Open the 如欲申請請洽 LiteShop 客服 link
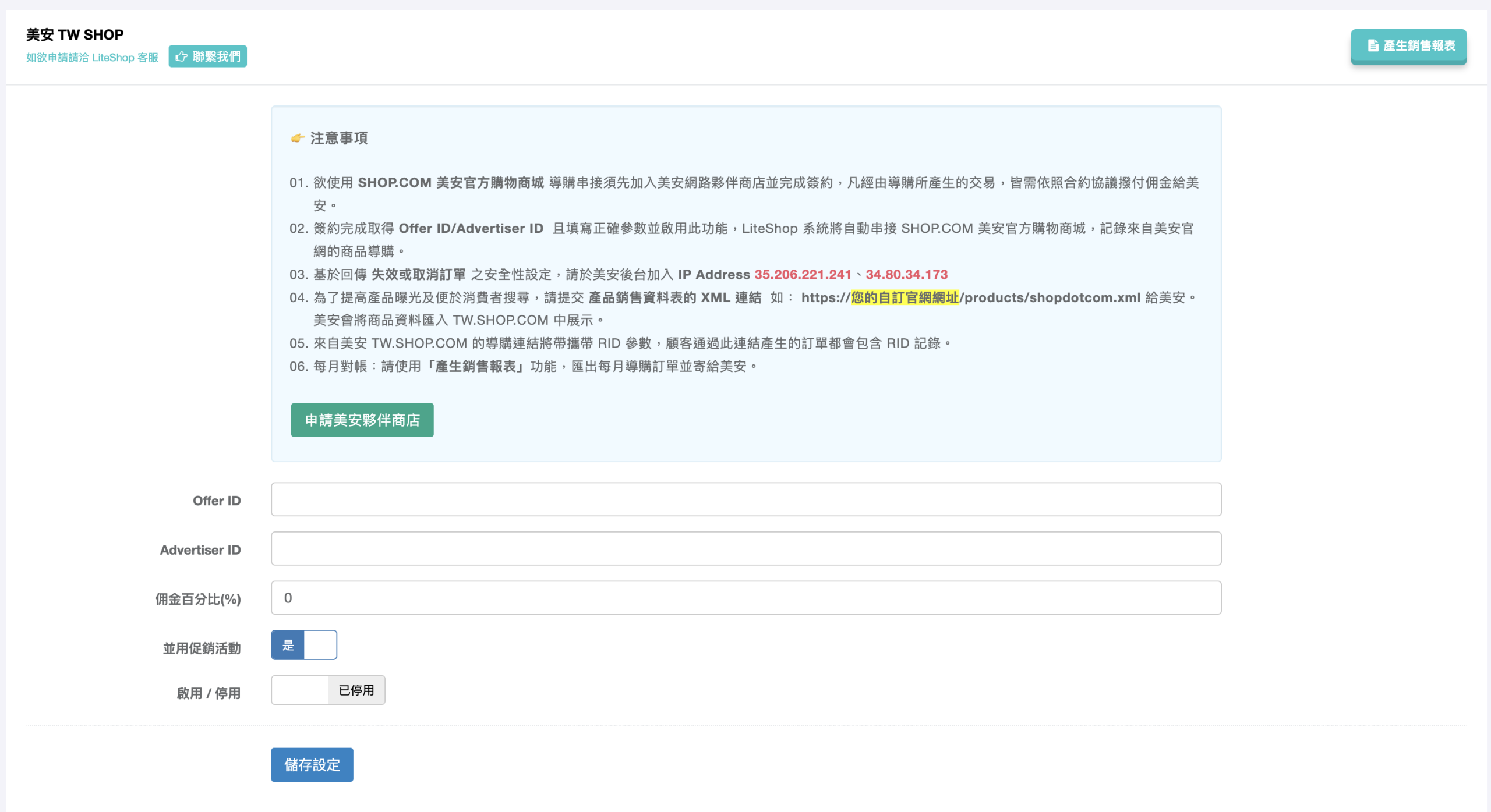The image size is (1491, 812). (x=92, y=58)
